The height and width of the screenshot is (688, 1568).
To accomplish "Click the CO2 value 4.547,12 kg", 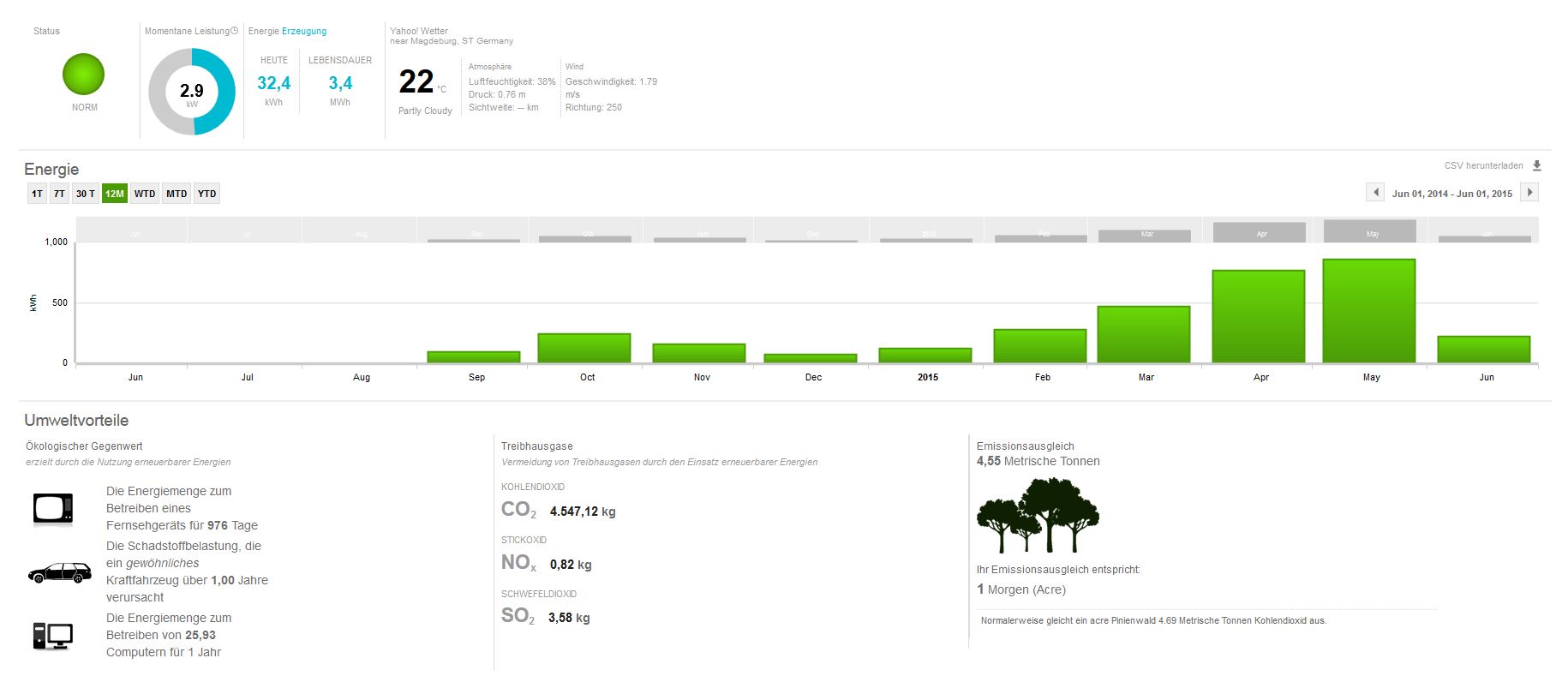I will tap(583, 512).
